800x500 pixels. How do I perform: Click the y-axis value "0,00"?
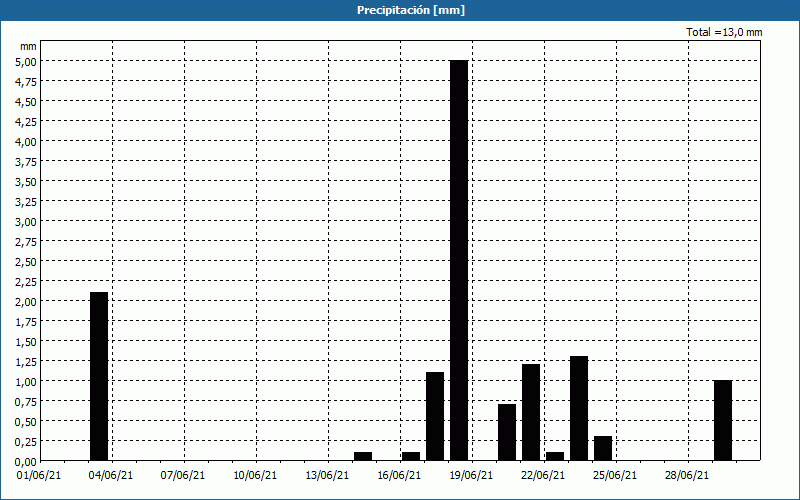click(26, 462)
